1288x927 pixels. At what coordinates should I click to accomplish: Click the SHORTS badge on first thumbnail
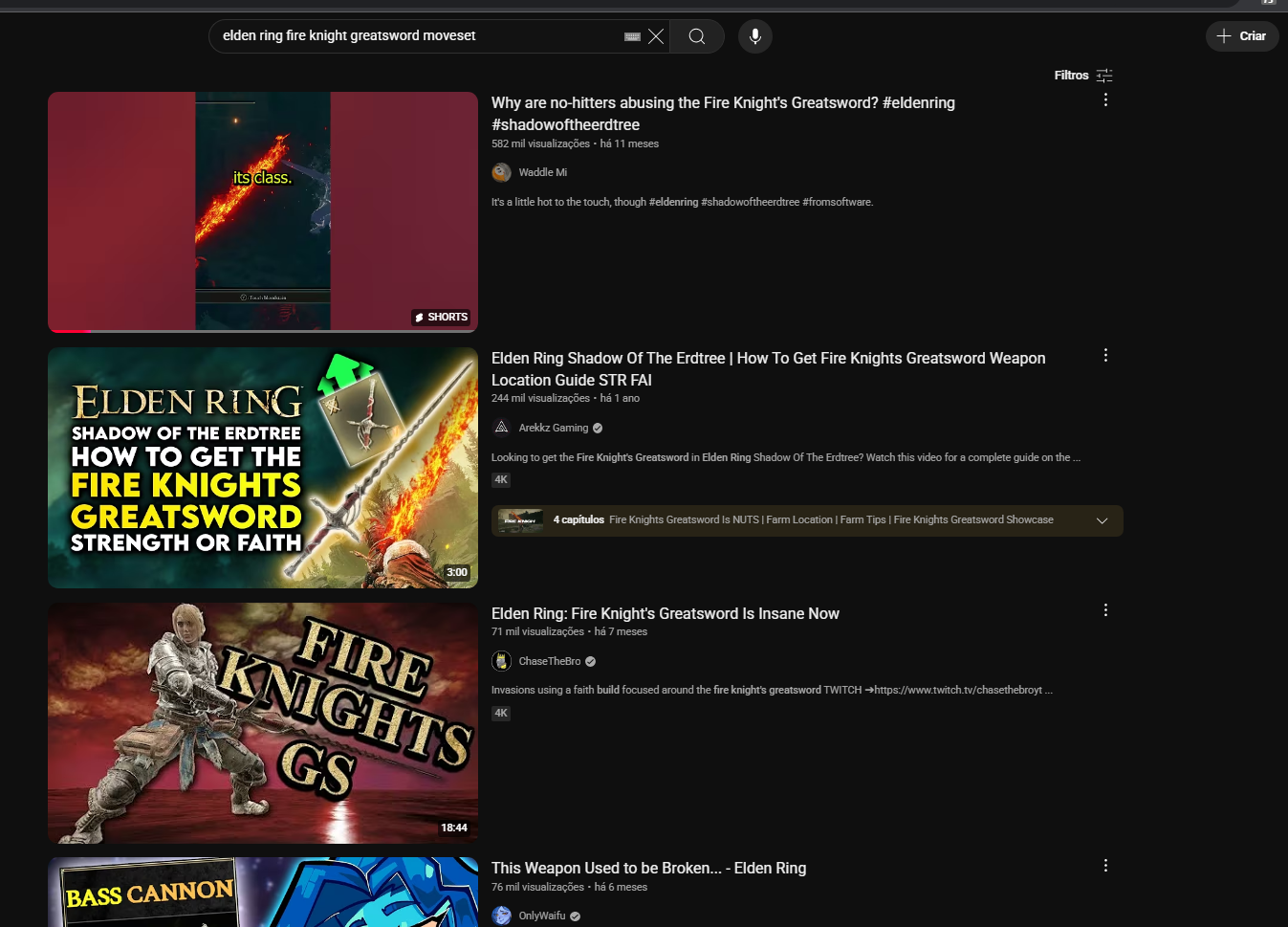click(x=441, y=317)
